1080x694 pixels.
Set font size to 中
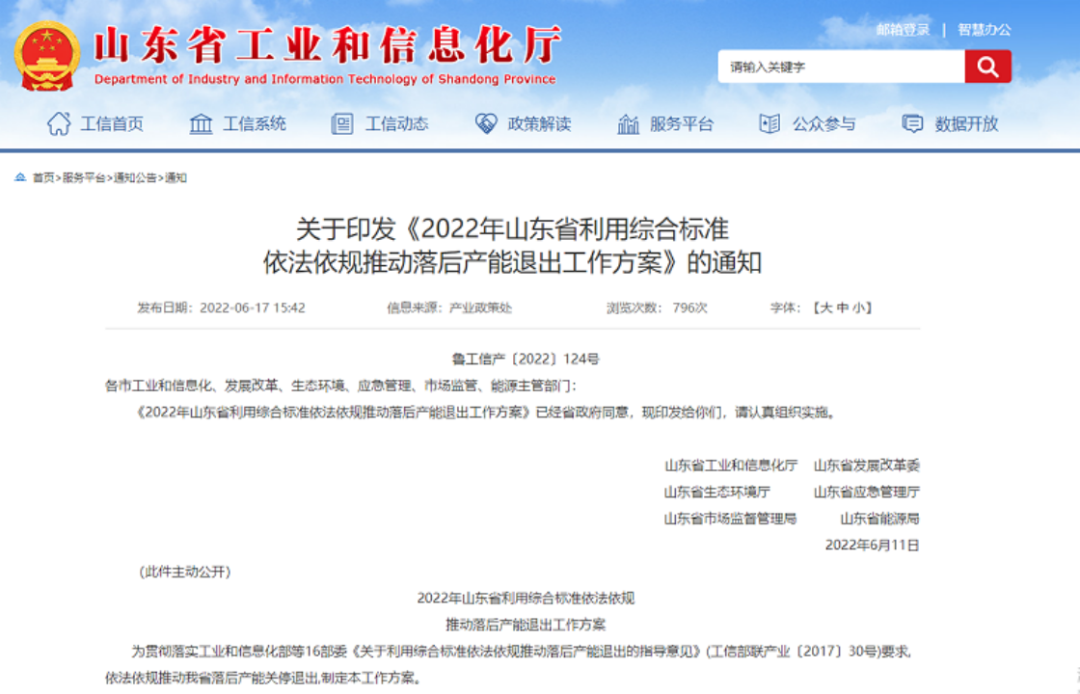842,308
